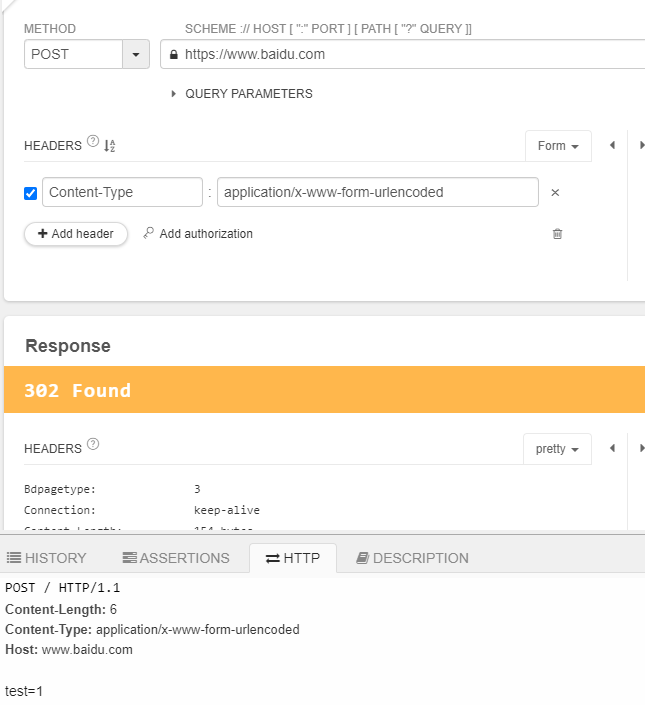Screen dimensions: 645x705
Task: Remove the Content-Type header row
Action: 555,192
